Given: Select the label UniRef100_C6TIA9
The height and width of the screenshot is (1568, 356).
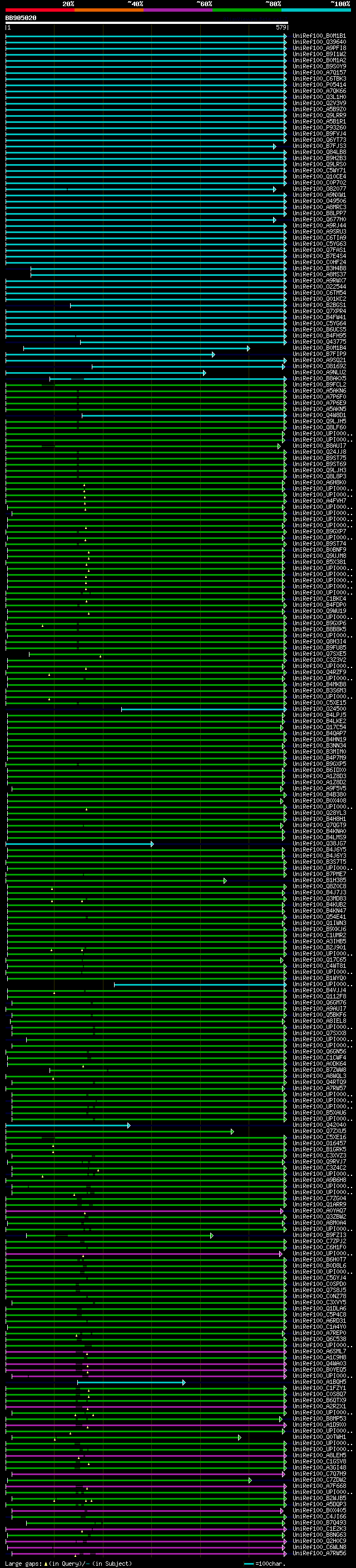Looking at the screenshot, I should pos(319,238).
